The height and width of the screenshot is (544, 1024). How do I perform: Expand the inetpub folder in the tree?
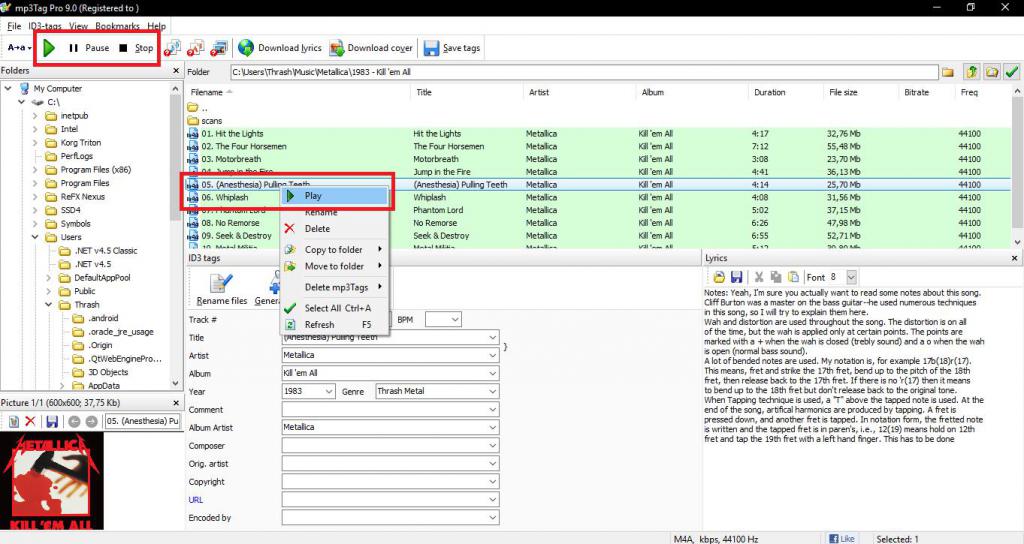click(x=35, y=116)
